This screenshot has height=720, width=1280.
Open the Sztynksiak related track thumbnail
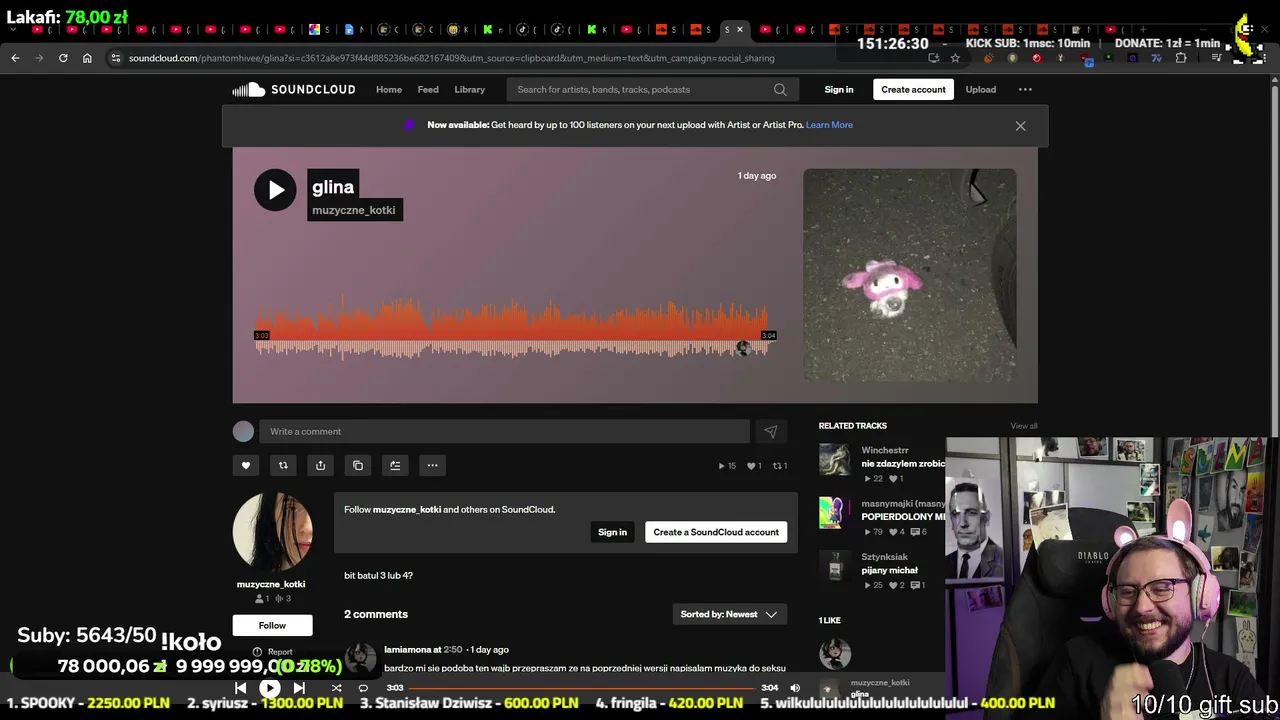pyautogui.click(x=834, y=565)
